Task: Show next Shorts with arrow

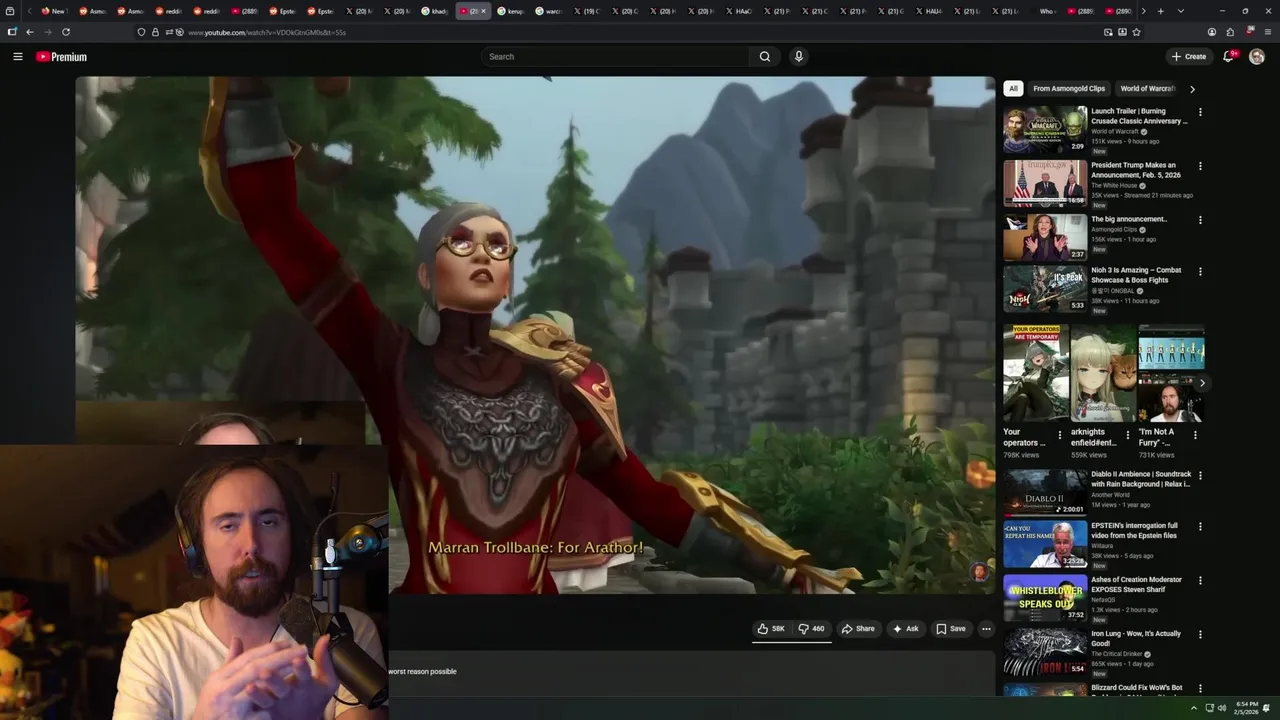Action: [1202, 383]
